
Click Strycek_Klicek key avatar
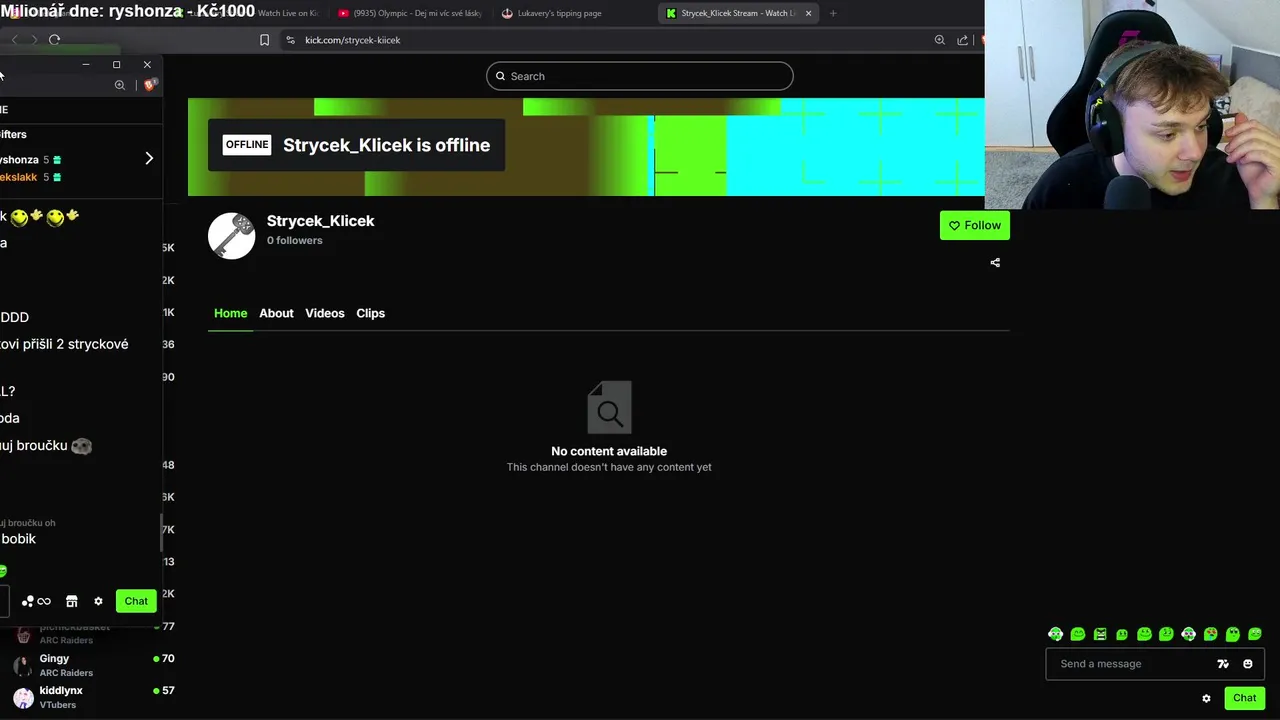(231, 236)
